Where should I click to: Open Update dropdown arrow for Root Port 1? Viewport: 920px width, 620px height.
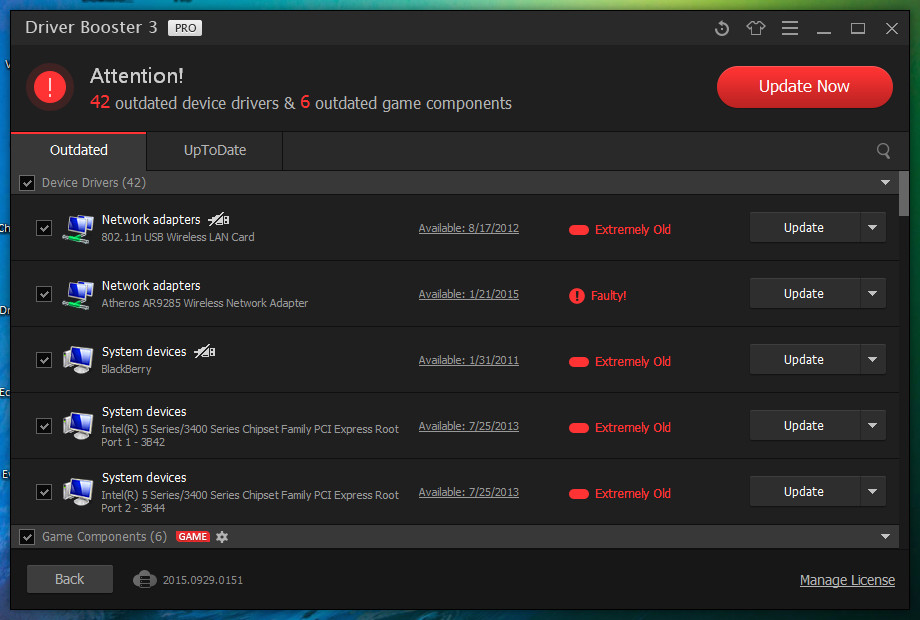point(872,425)
